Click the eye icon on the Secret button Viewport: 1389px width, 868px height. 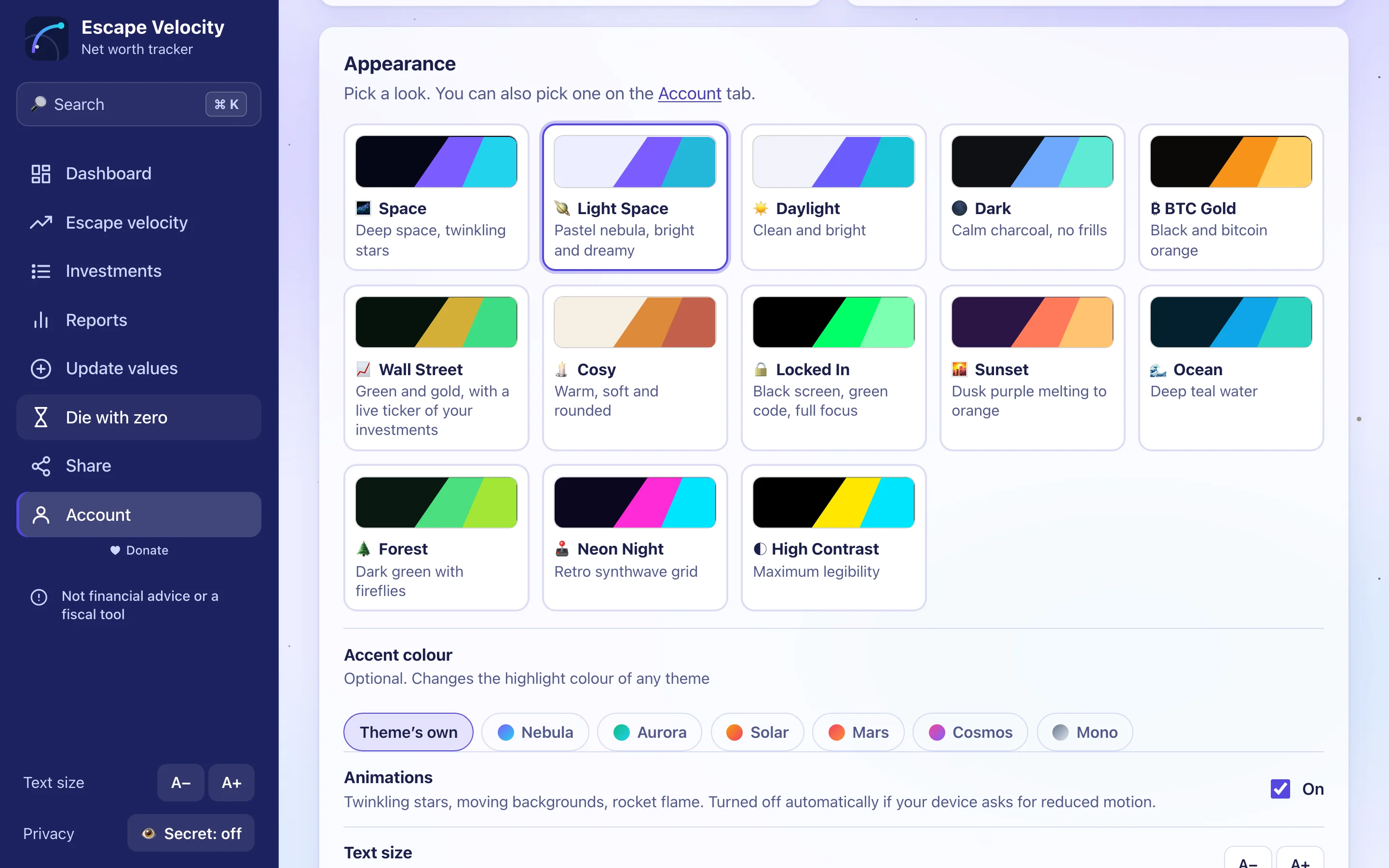[x=149, y=833]
